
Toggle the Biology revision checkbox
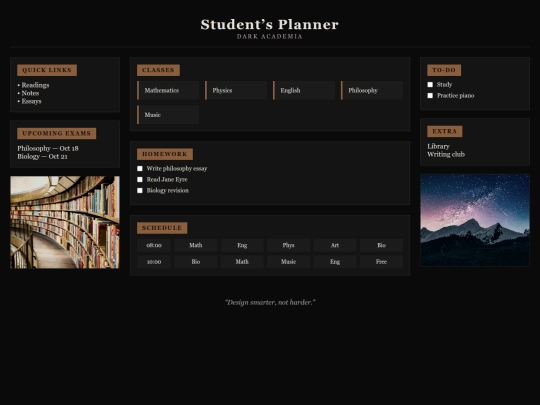coord(140,191)
